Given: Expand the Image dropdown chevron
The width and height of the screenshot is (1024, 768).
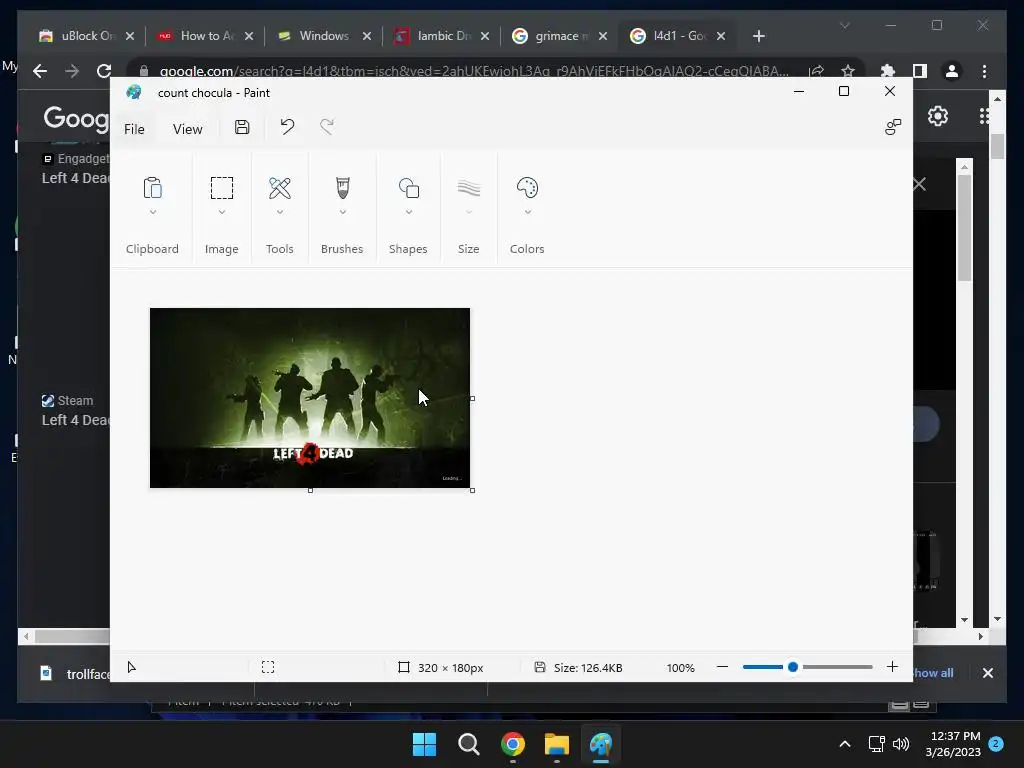Looking at the screenshot, I should (x=221, y=212).
